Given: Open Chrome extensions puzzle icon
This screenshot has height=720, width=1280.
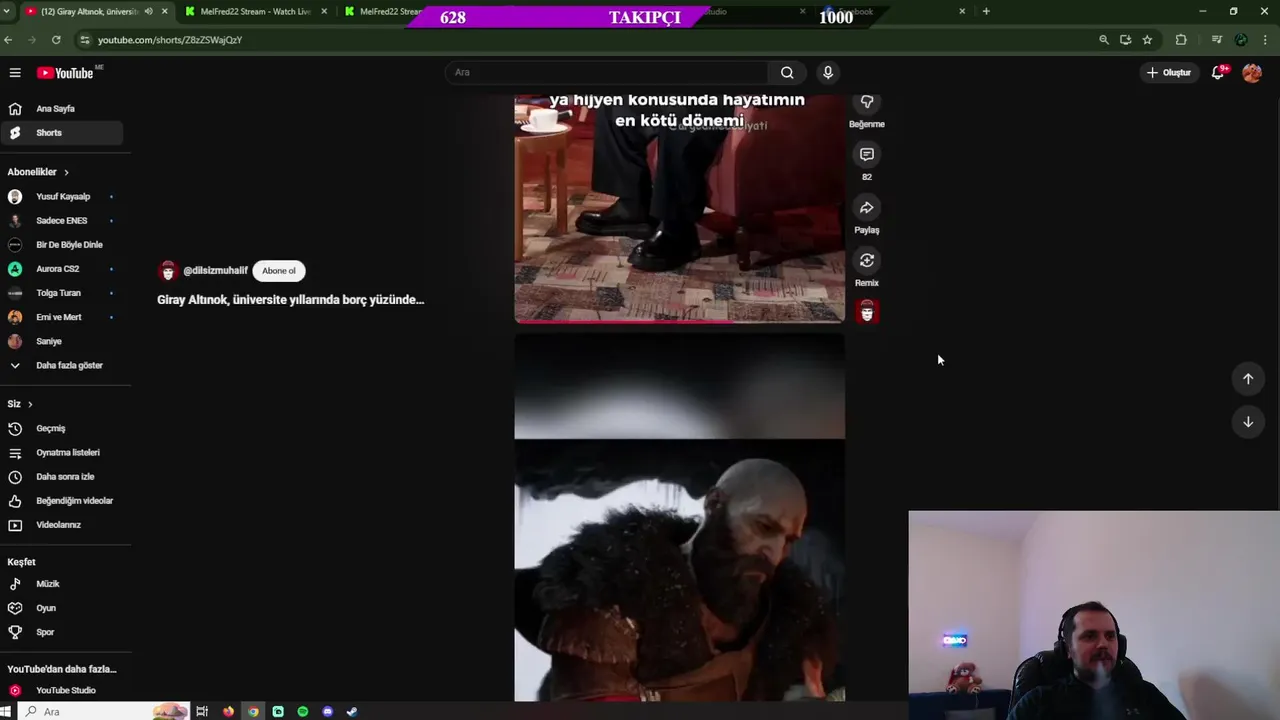Looking at the screenshot, I should [x=1181, y=40].
